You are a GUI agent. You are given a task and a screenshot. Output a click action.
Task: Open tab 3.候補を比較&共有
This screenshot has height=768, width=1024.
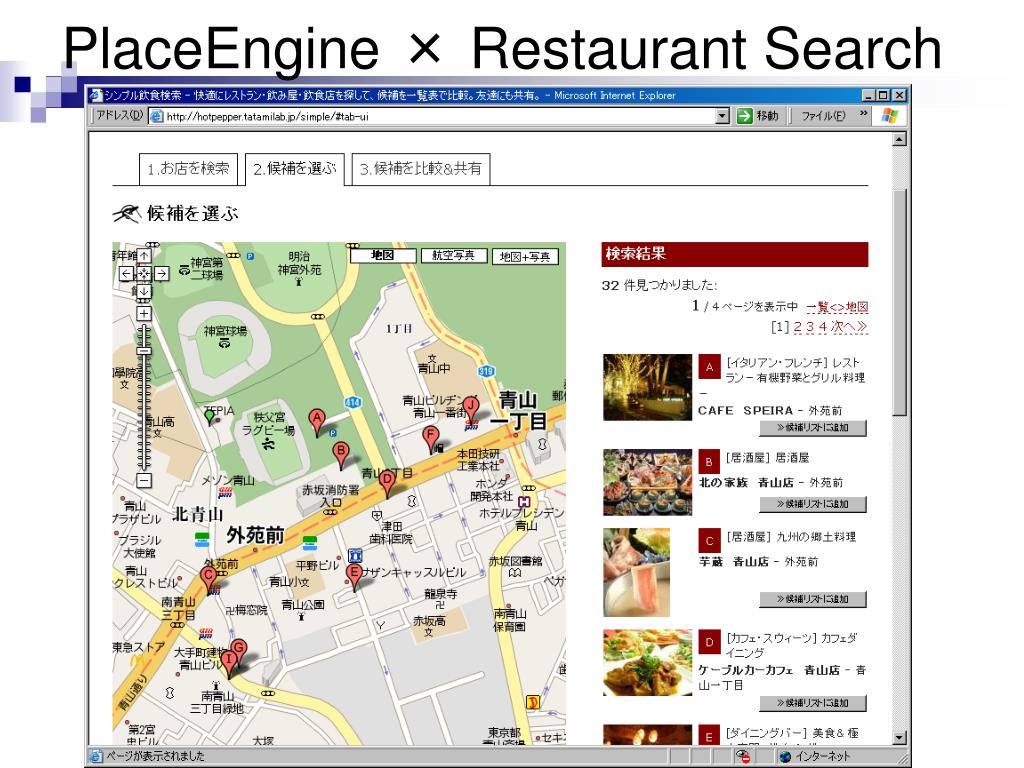click(421, 169)
